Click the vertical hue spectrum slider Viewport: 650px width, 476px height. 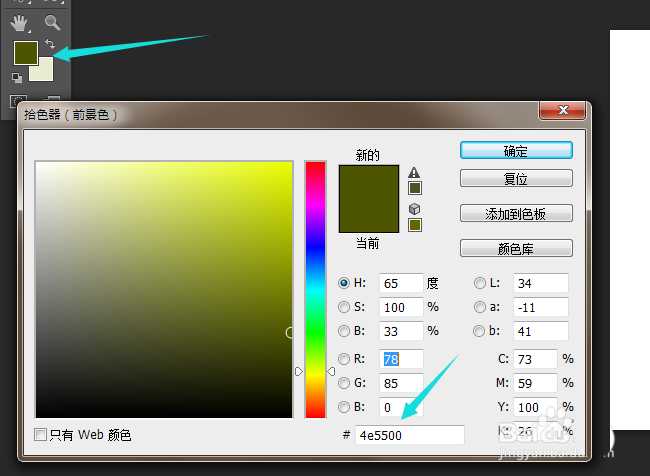pyautogui.click(x=315, y=289)
